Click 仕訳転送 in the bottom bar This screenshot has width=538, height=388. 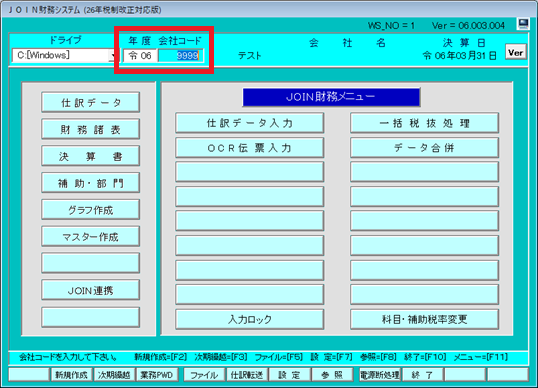coord(247,375)
